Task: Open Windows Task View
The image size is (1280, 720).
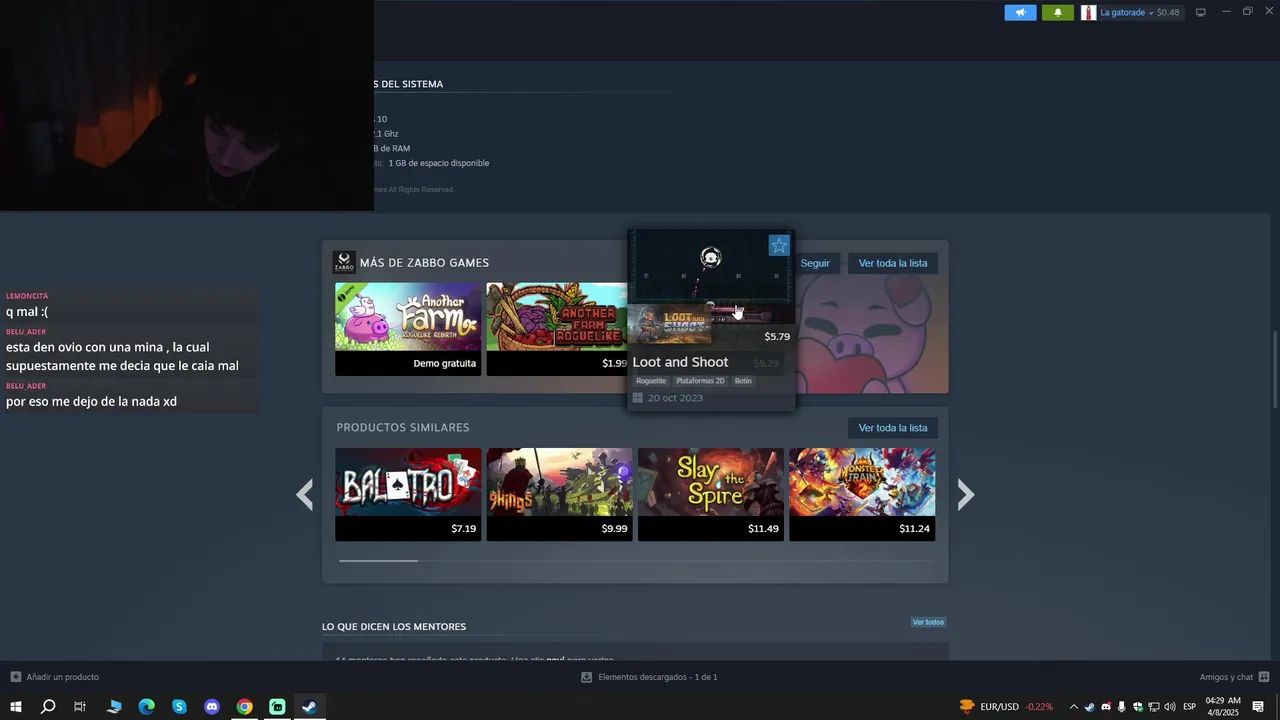Action: [80, 707]
